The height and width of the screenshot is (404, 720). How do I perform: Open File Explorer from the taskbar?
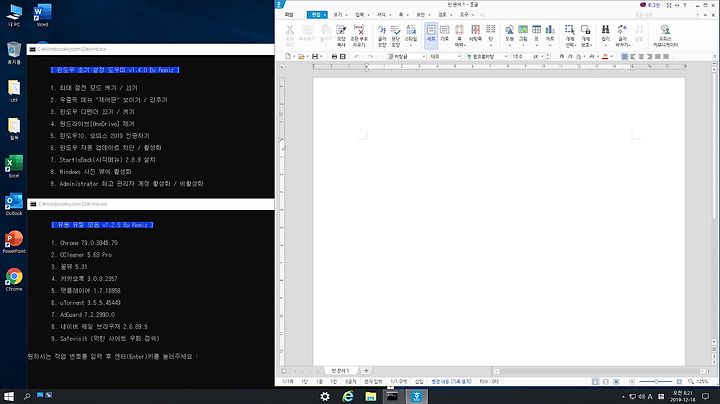coord(371,396)
